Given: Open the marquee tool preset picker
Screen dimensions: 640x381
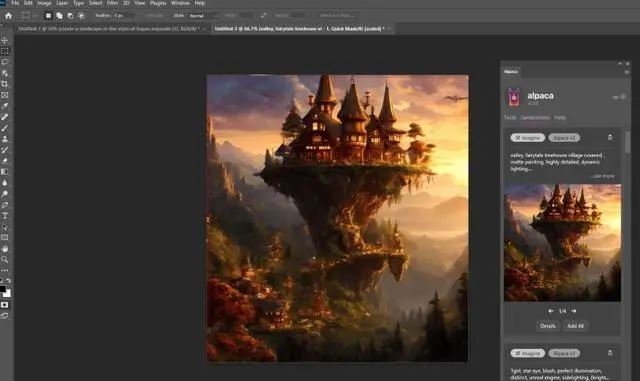Looking at the screenshot, I should point(29,16).
